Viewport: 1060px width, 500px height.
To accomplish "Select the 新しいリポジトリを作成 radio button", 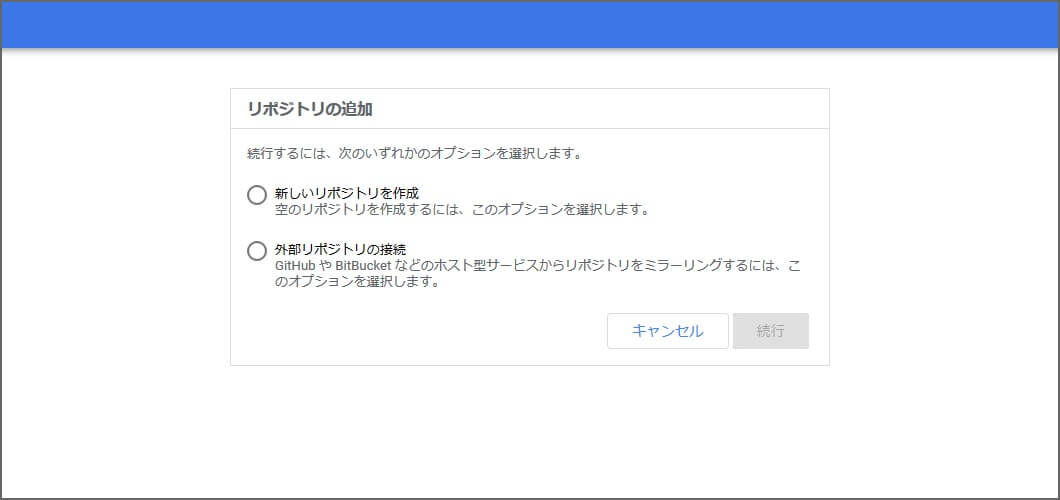I will coord(257,195).
